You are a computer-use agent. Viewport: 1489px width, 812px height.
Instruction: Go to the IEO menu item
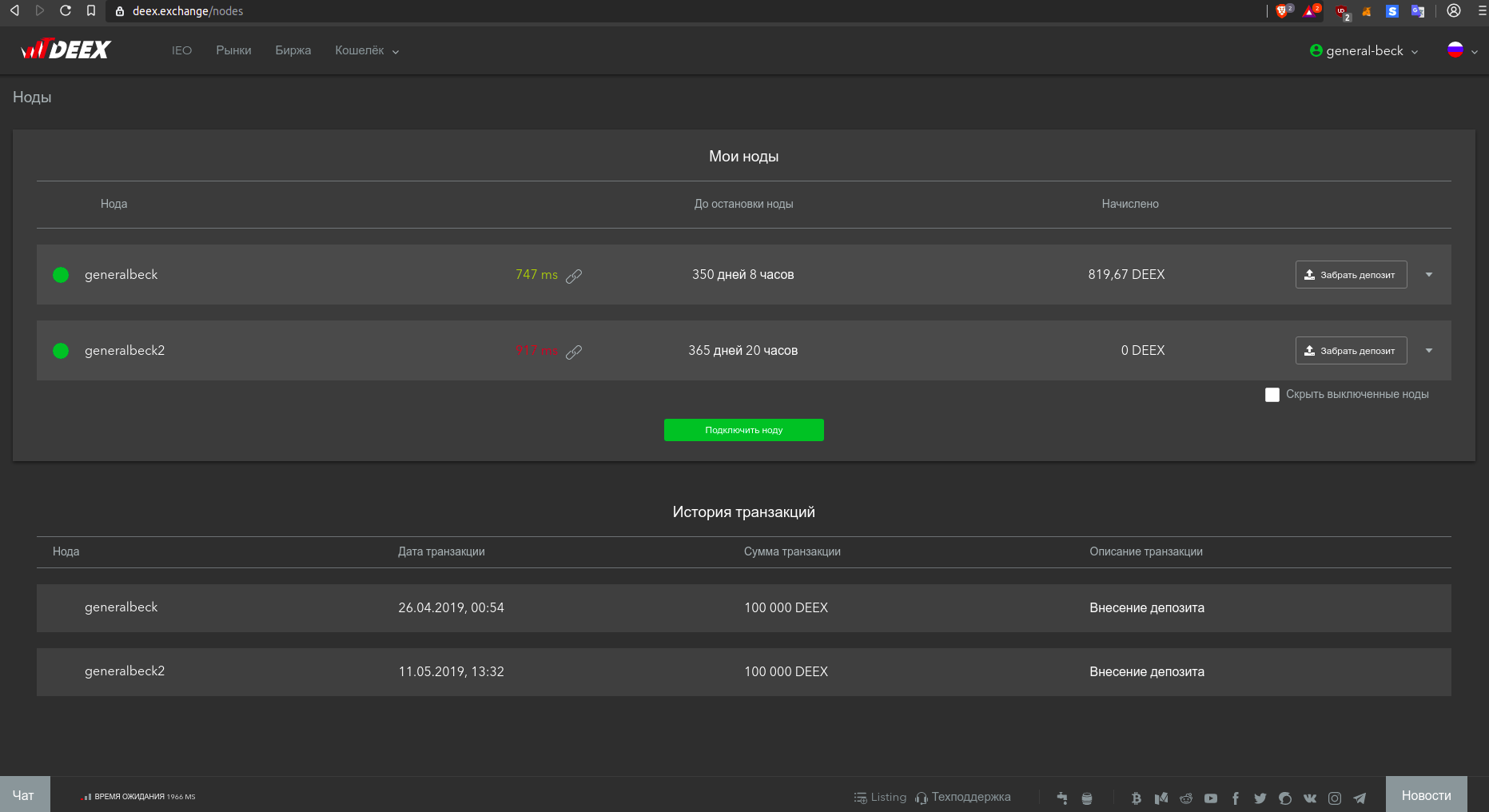tap(181, 50)
